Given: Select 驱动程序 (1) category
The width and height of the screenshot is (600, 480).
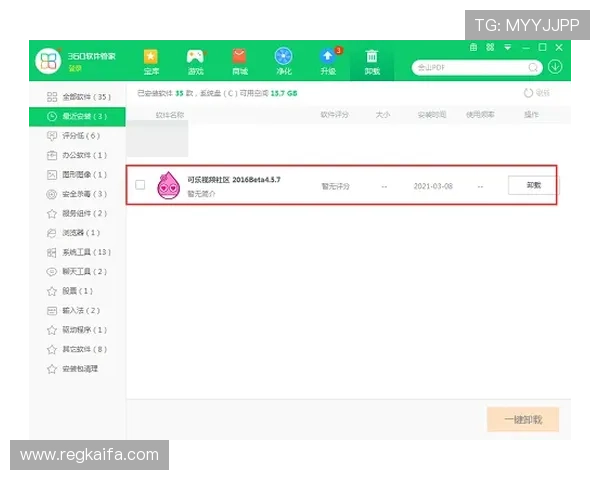Looking at the screenshot, I should tap(77, 330).
